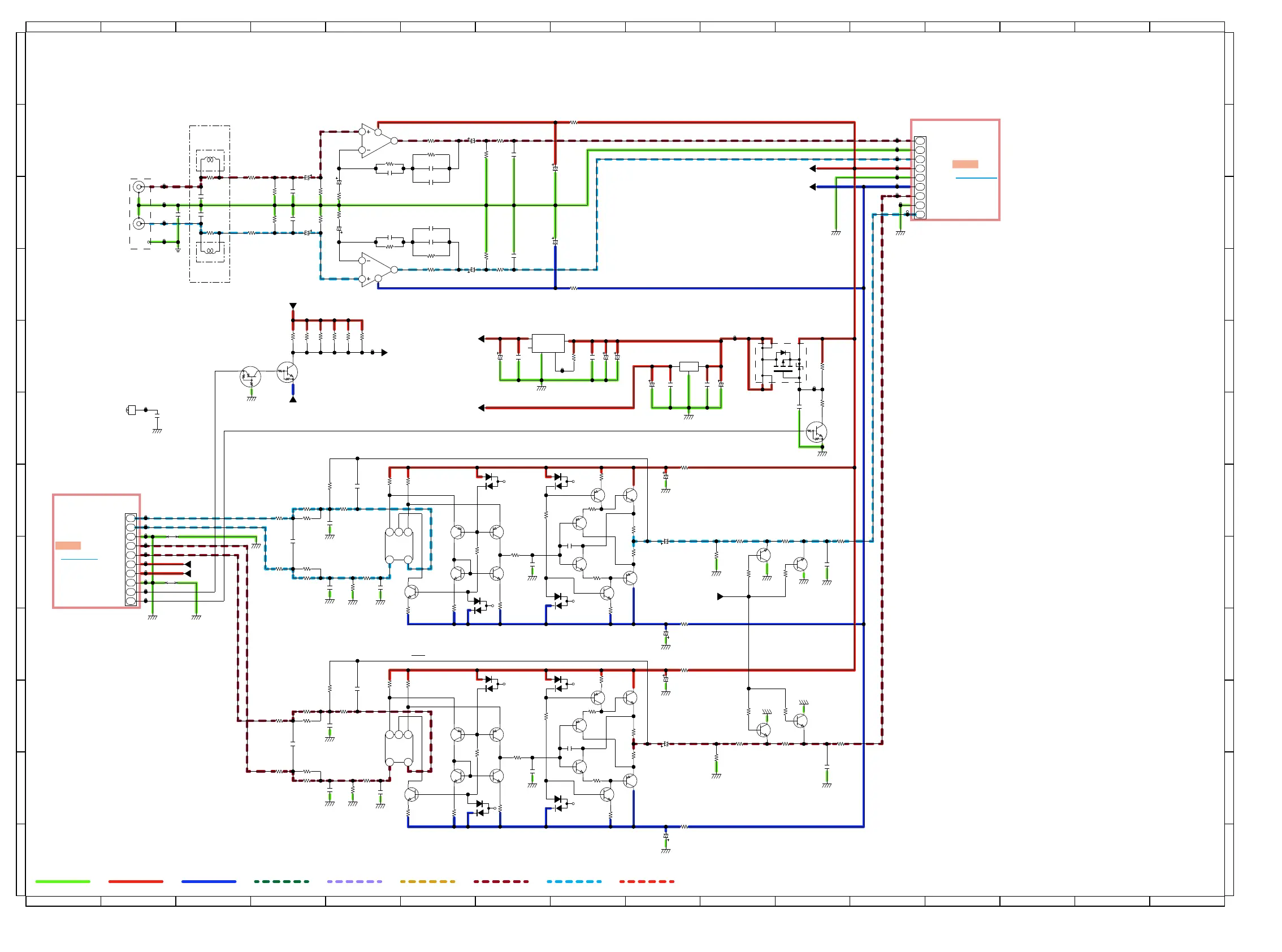This screenshot has height=952, width=1282.
Task: Click orange highlighted label in left pink box
Action: (x=68, y=545)
